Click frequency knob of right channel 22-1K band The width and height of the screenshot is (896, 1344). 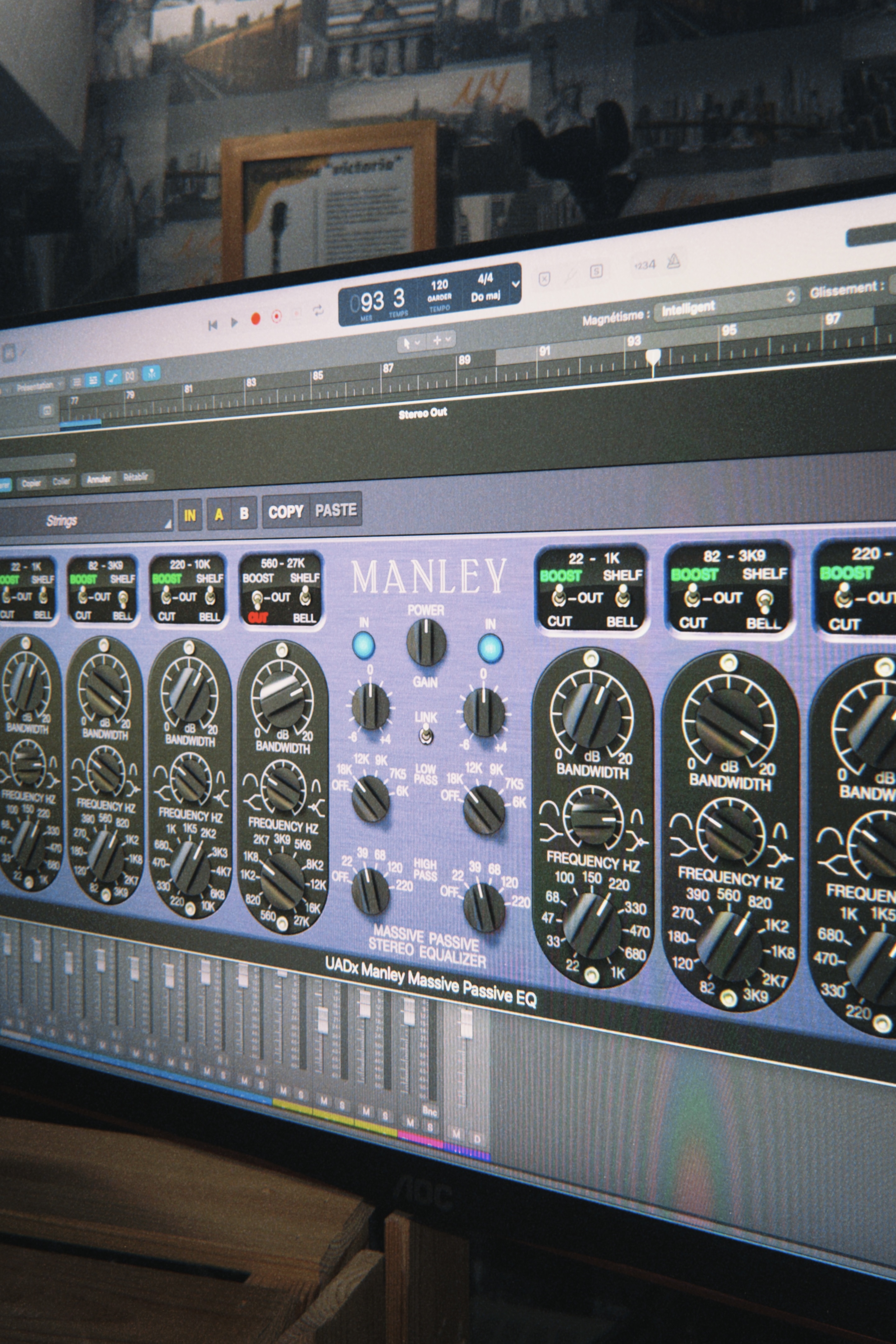point(591,925)
